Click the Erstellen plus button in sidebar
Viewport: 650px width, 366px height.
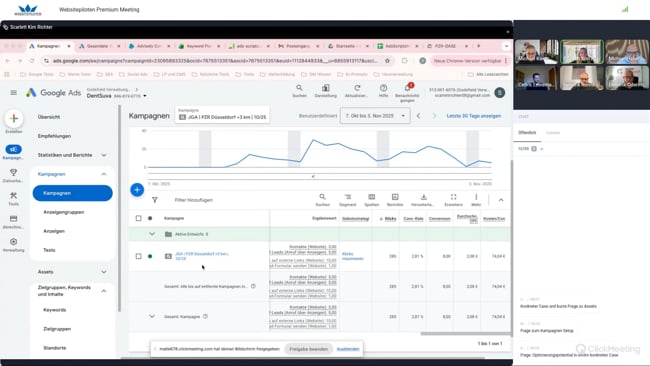coord(14,119)
